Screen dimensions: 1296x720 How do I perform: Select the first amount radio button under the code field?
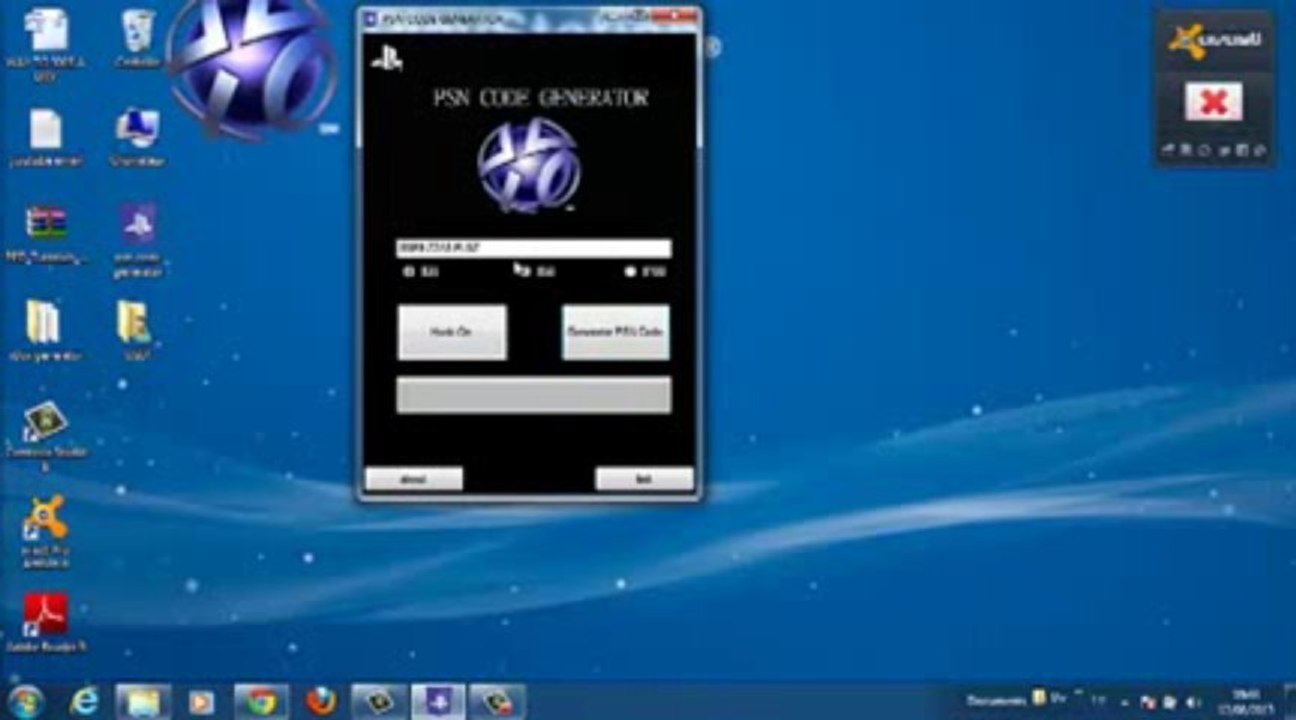click(x=408, y=271)
